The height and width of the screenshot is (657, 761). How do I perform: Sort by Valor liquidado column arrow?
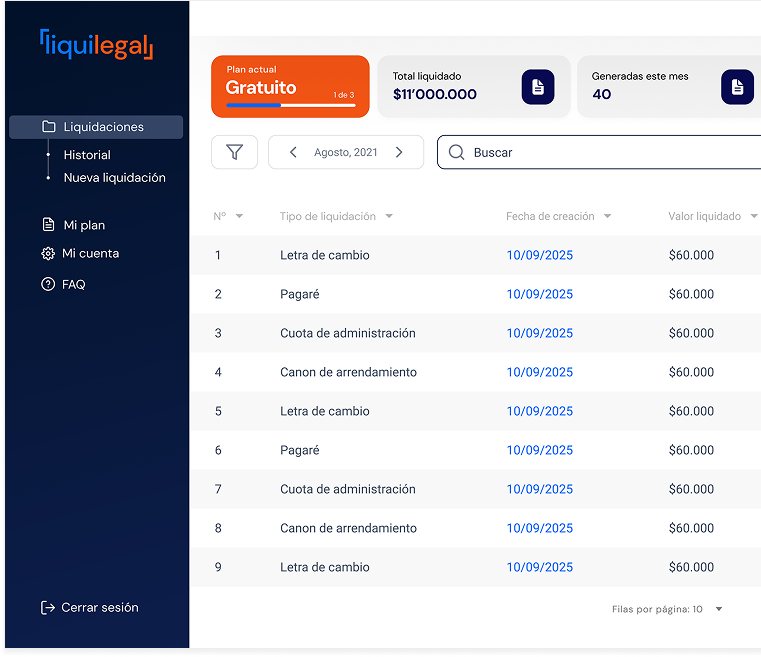pyautogui.click(x=754, y=216)
